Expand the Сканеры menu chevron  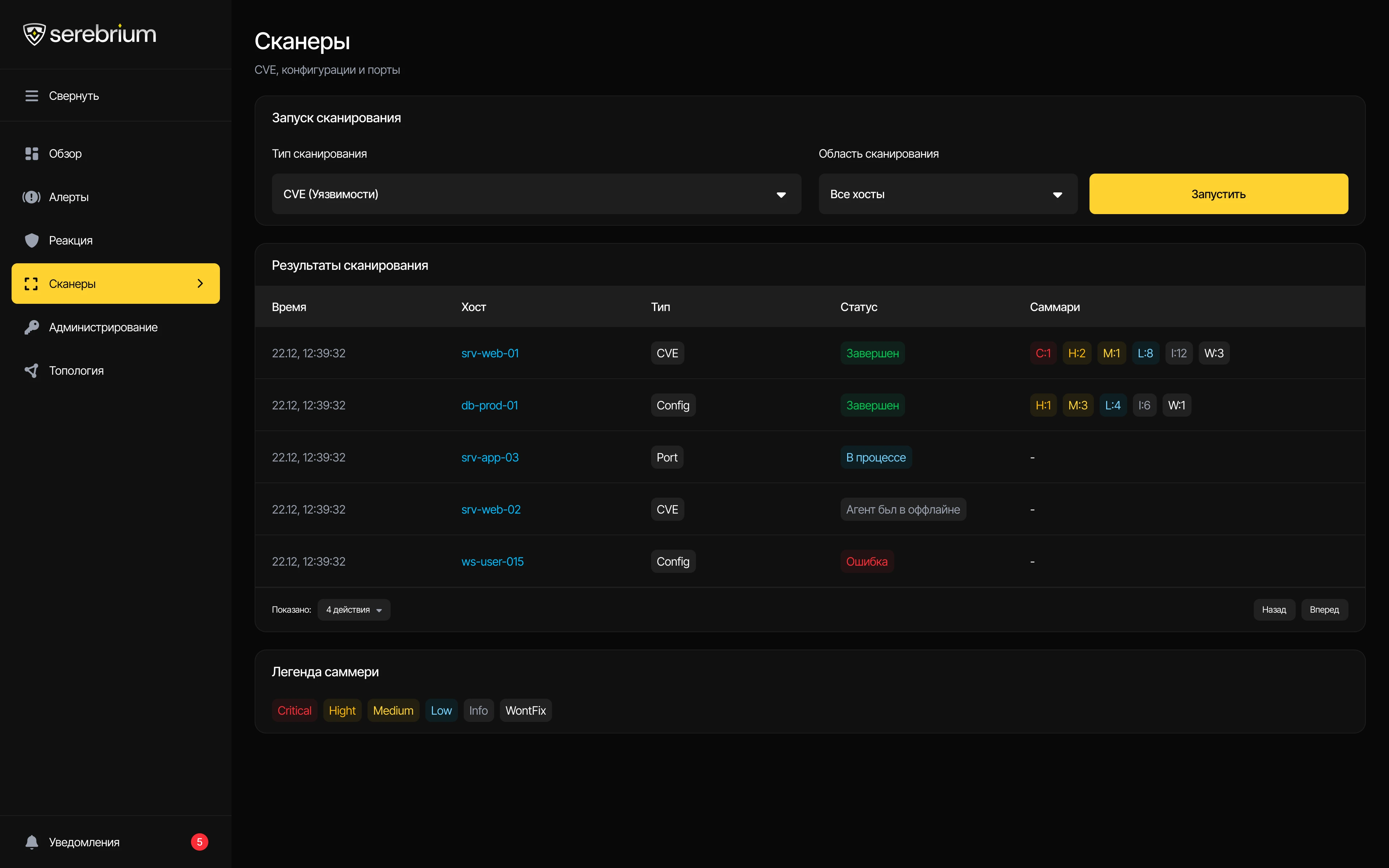(x=200, y=284)
